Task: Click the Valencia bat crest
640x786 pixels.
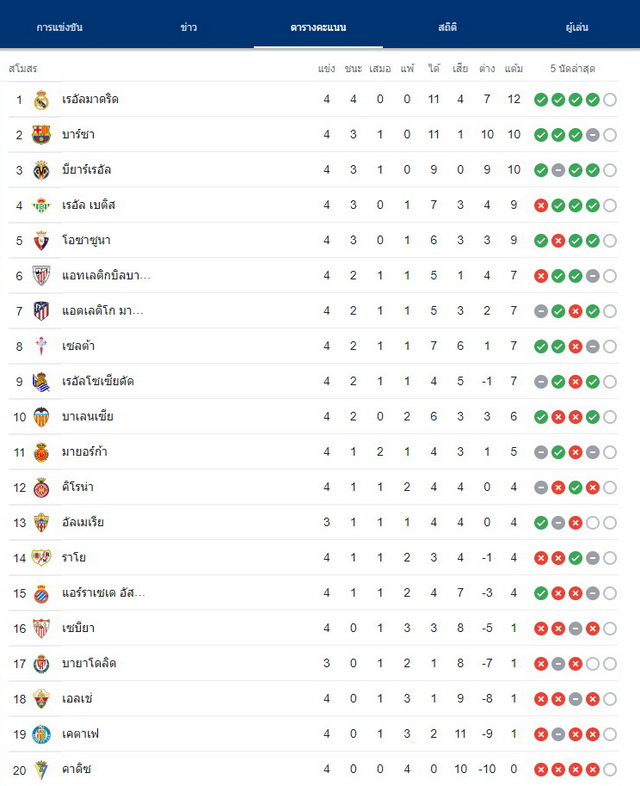Action: [x=41, y=417]
